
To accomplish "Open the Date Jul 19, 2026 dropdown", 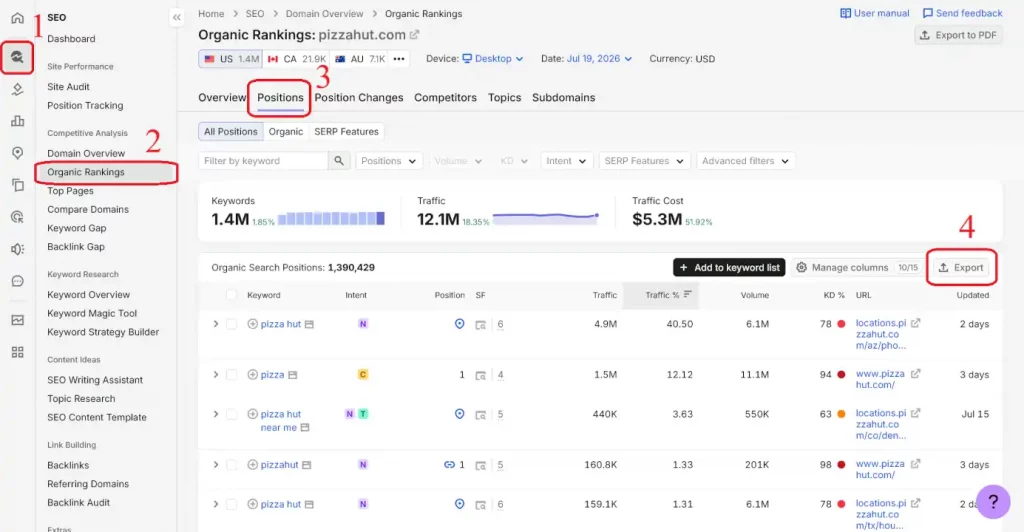I will coord(599,59).
